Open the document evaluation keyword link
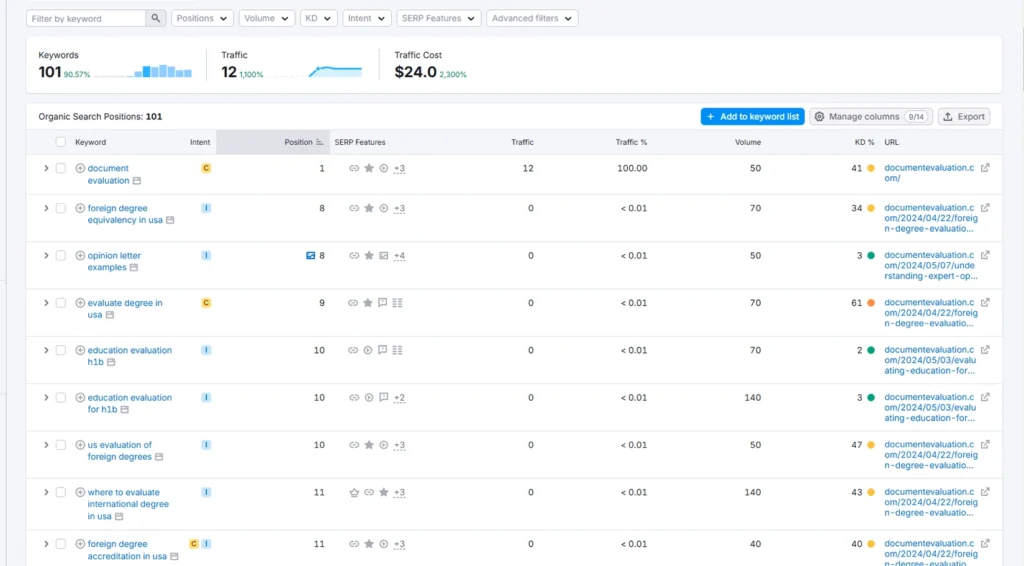Screen dimensions: 1024x566 [x=108, y=174]
